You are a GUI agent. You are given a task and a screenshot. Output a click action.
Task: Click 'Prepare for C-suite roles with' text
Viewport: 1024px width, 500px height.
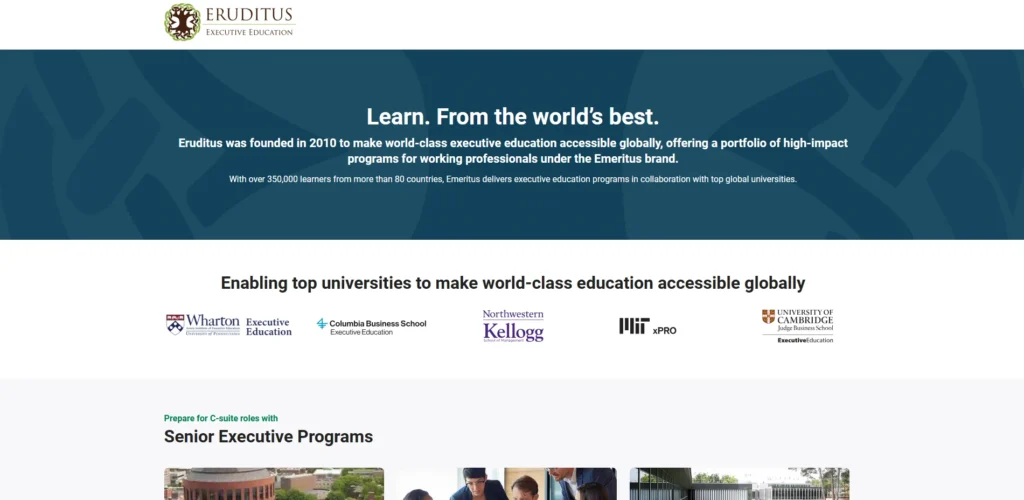[221, 418]
